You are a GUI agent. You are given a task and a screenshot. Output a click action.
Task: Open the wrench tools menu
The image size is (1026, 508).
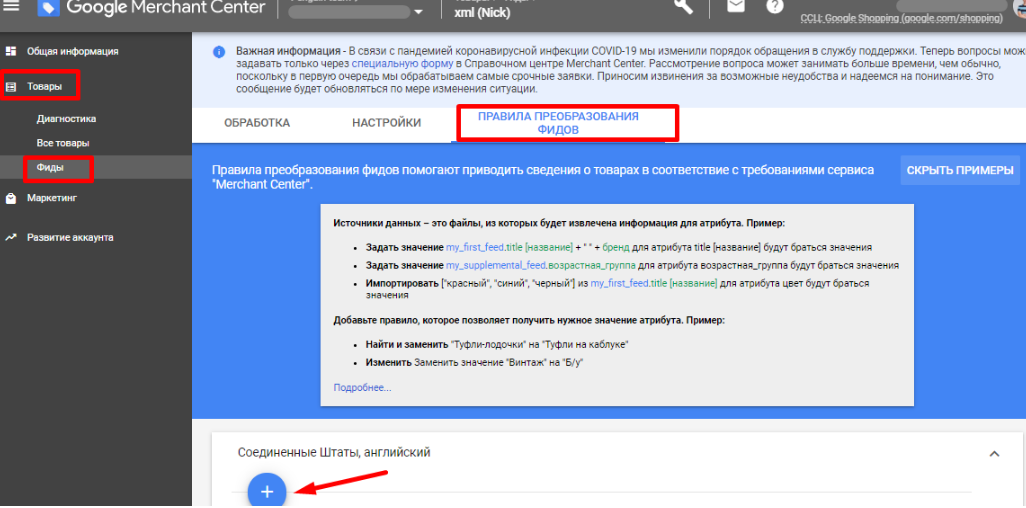[x=684, y=6]
